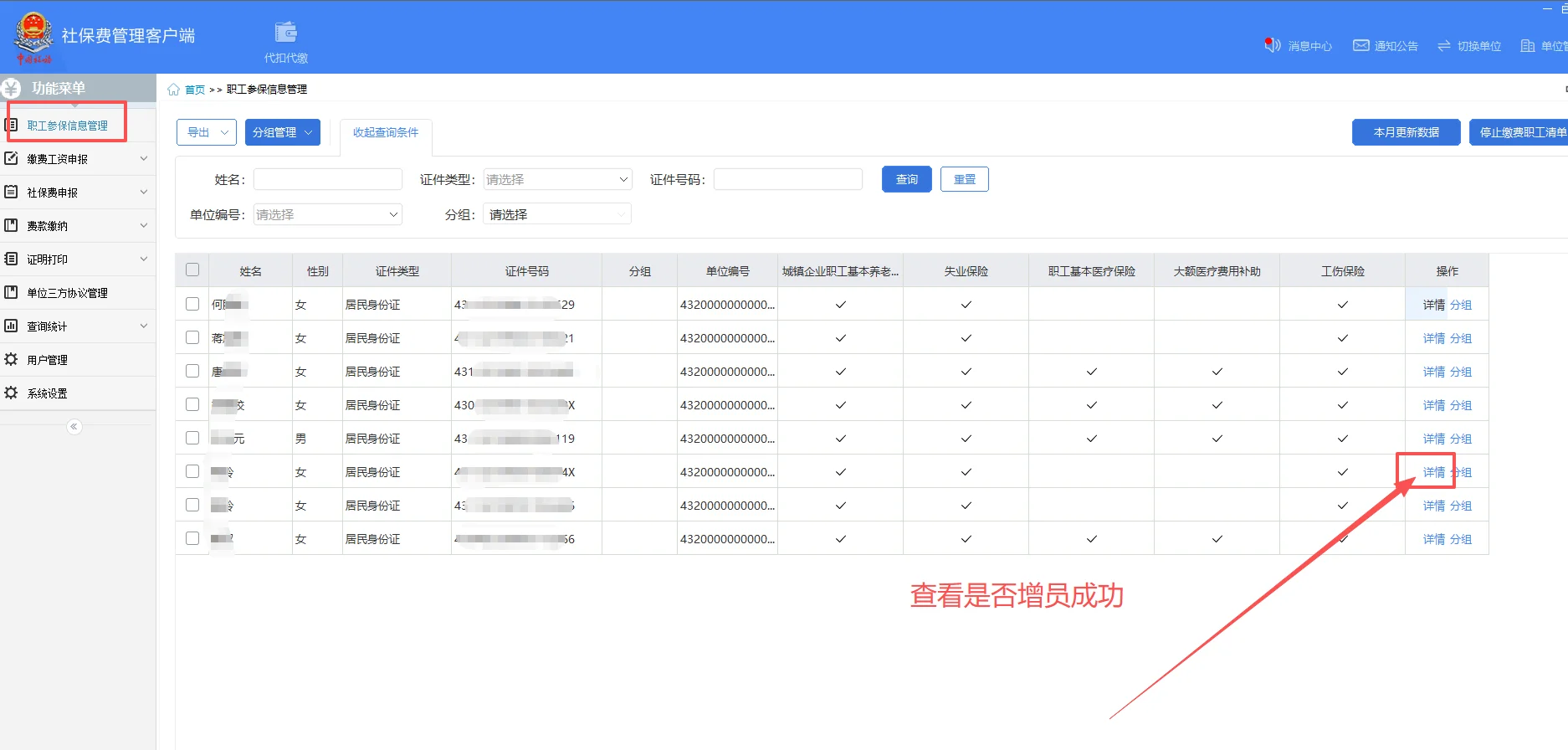Collapse sidebar with double-arrow icon
Screen dimensions: 1568x750
[74, 427]
